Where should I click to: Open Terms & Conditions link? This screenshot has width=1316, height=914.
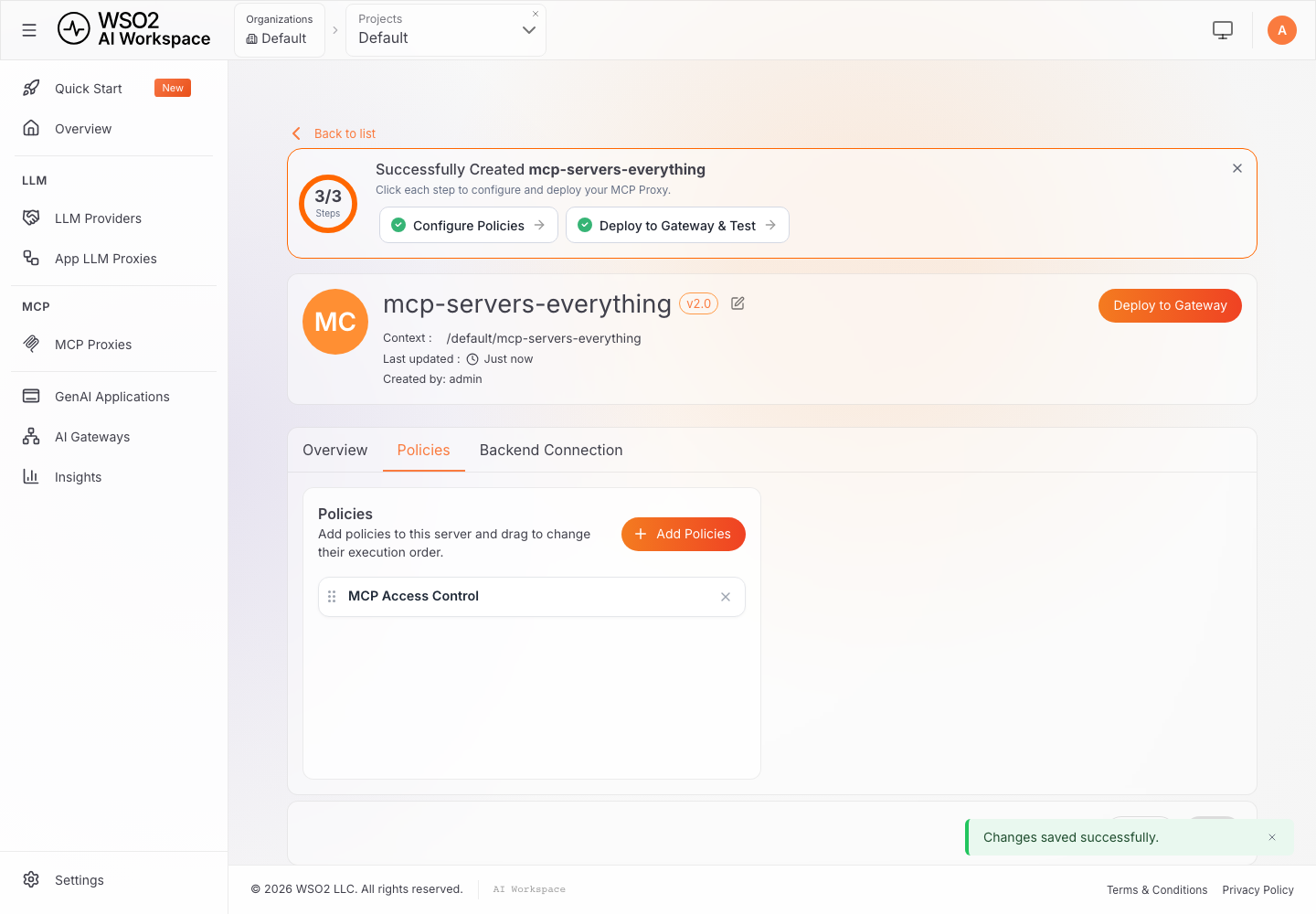(1157, 889)
